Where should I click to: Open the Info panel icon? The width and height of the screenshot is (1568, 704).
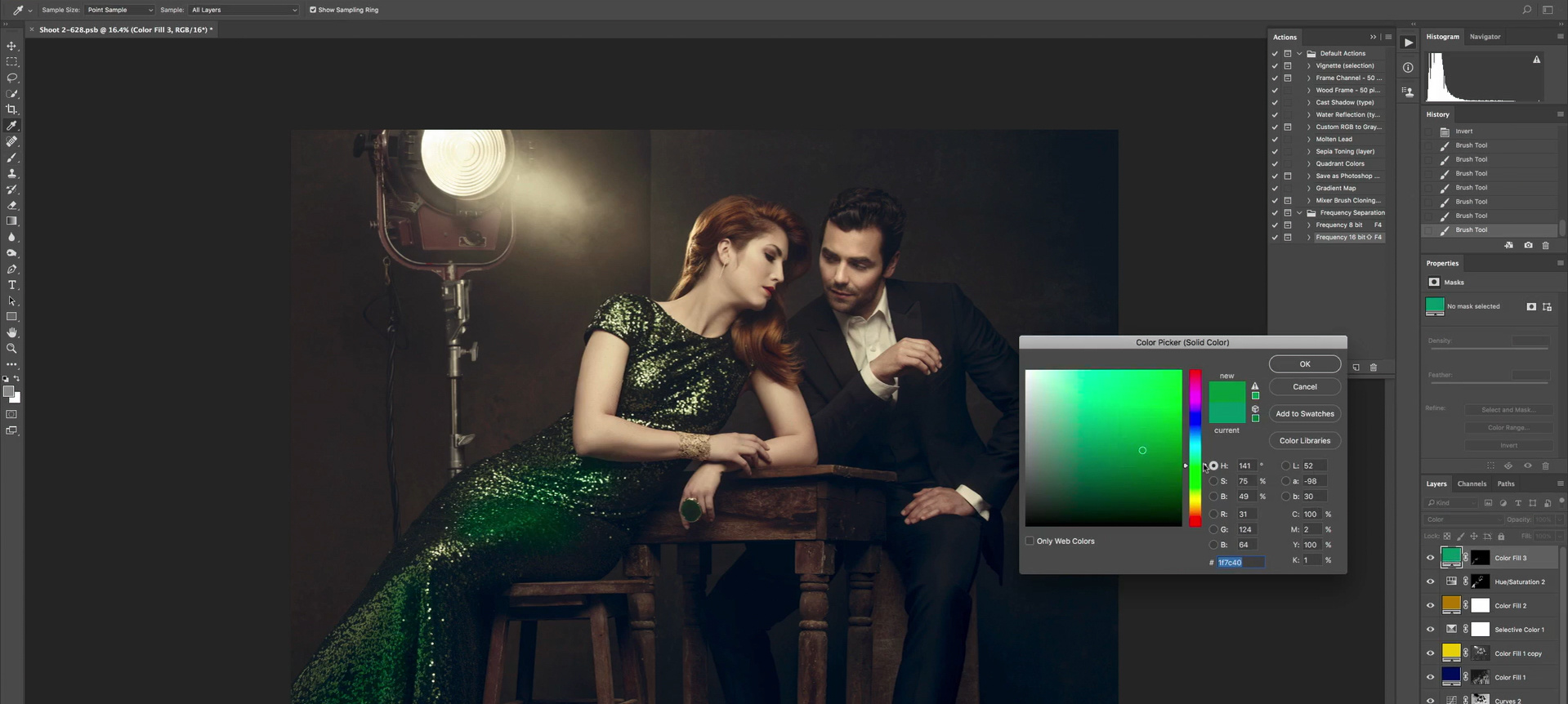pos(1408,68)
